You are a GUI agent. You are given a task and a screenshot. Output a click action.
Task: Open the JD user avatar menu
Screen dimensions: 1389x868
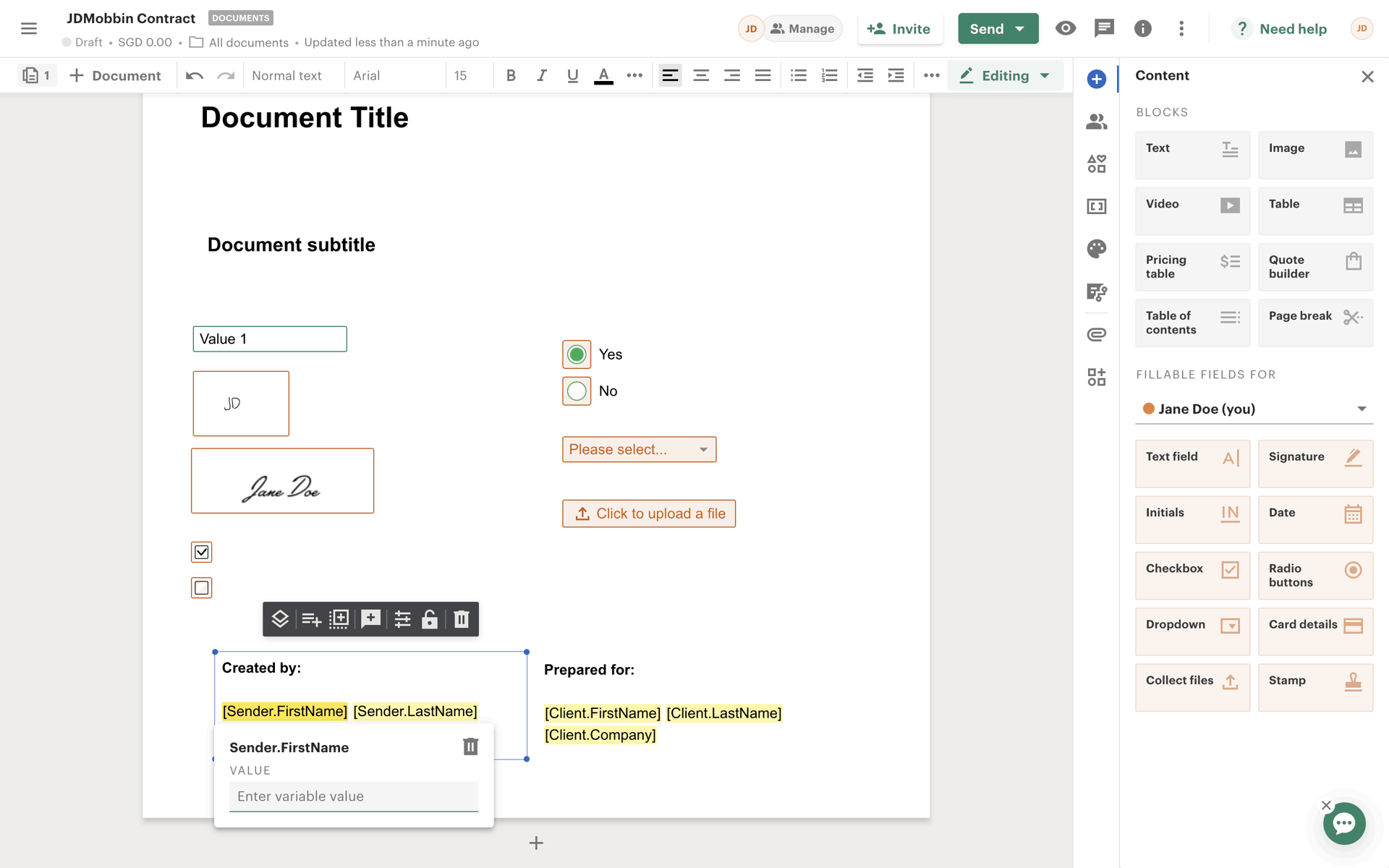pos(1362,28)
